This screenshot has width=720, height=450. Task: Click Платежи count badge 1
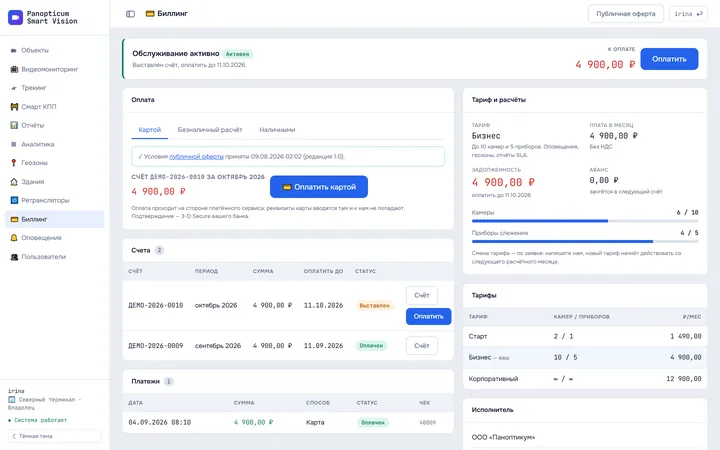coord(169,382)
